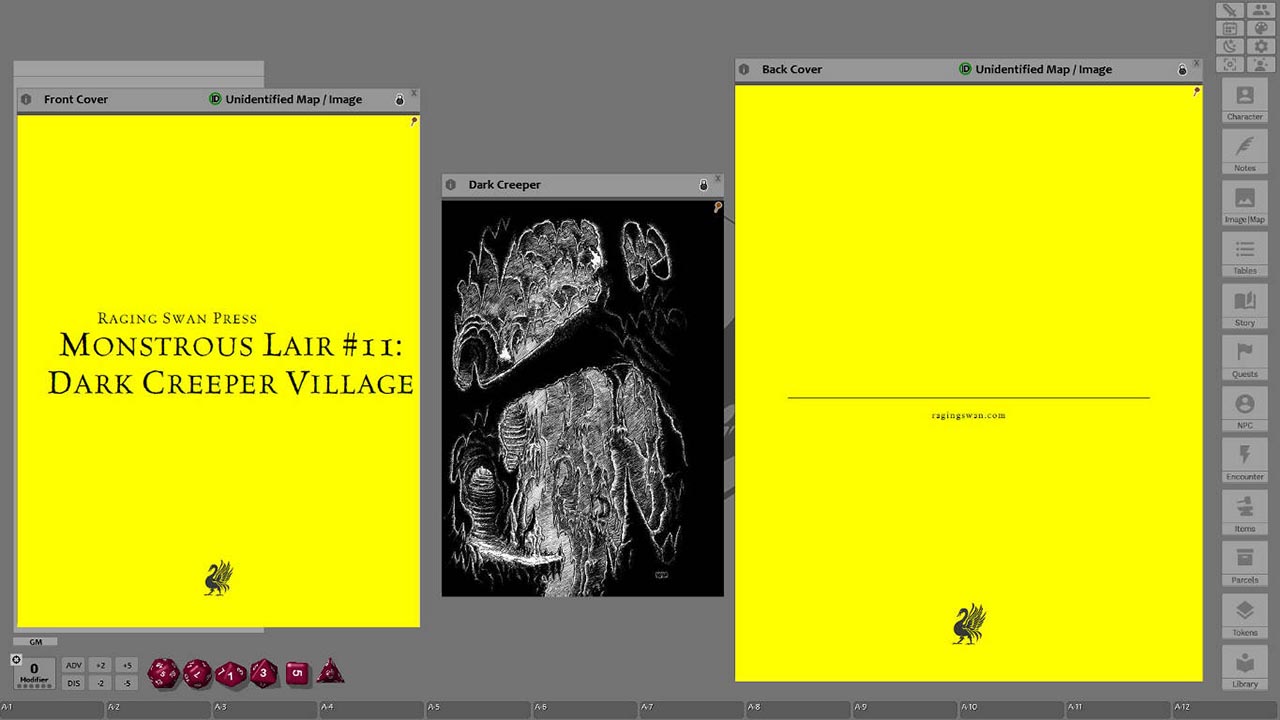Open the Character panel in the sidebar

1244,101
